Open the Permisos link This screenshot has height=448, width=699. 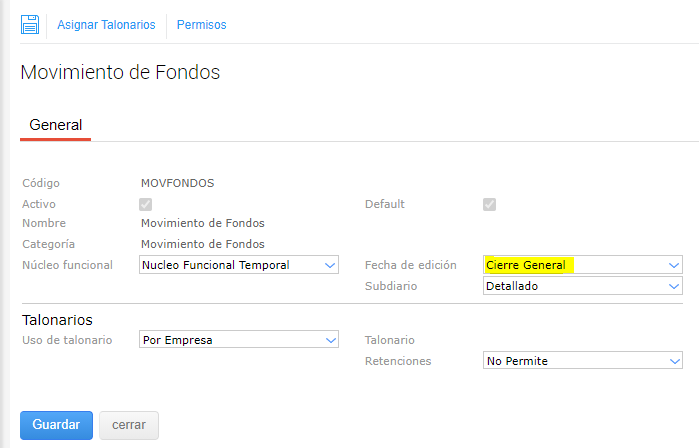tap(201, 25)
